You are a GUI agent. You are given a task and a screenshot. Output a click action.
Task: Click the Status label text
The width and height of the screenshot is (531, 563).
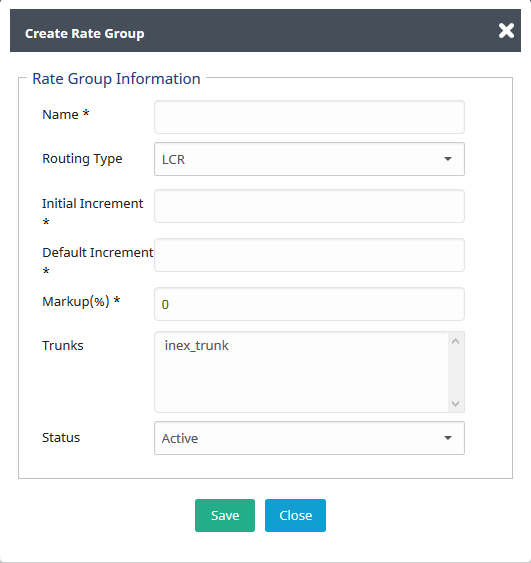tap(61, 438)
